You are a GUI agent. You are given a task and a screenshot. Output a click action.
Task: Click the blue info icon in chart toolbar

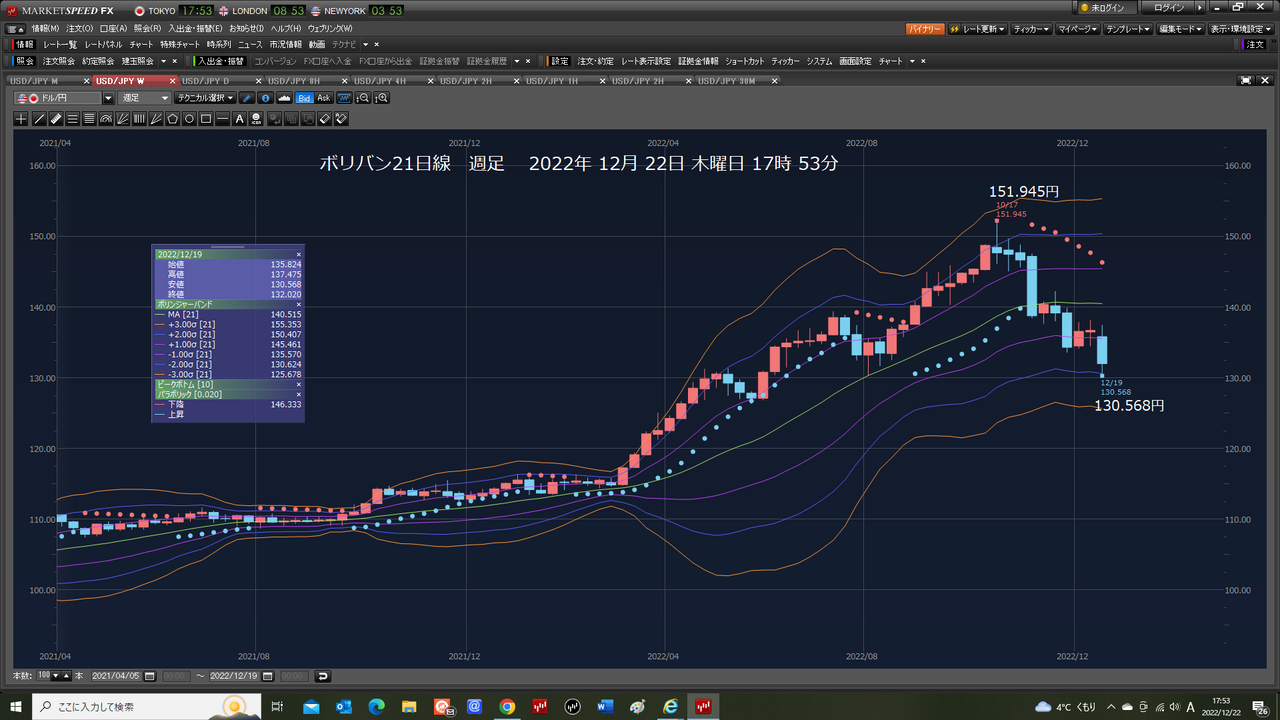tap(265, 98)
